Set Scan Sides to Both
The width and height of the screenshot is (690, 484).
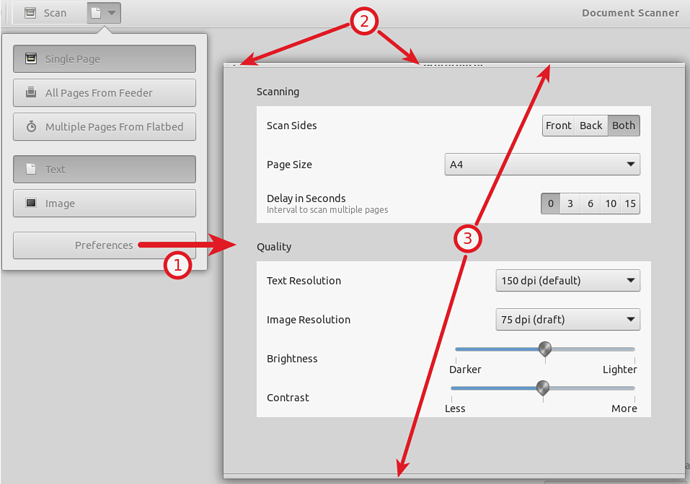[x=624, y=126]
